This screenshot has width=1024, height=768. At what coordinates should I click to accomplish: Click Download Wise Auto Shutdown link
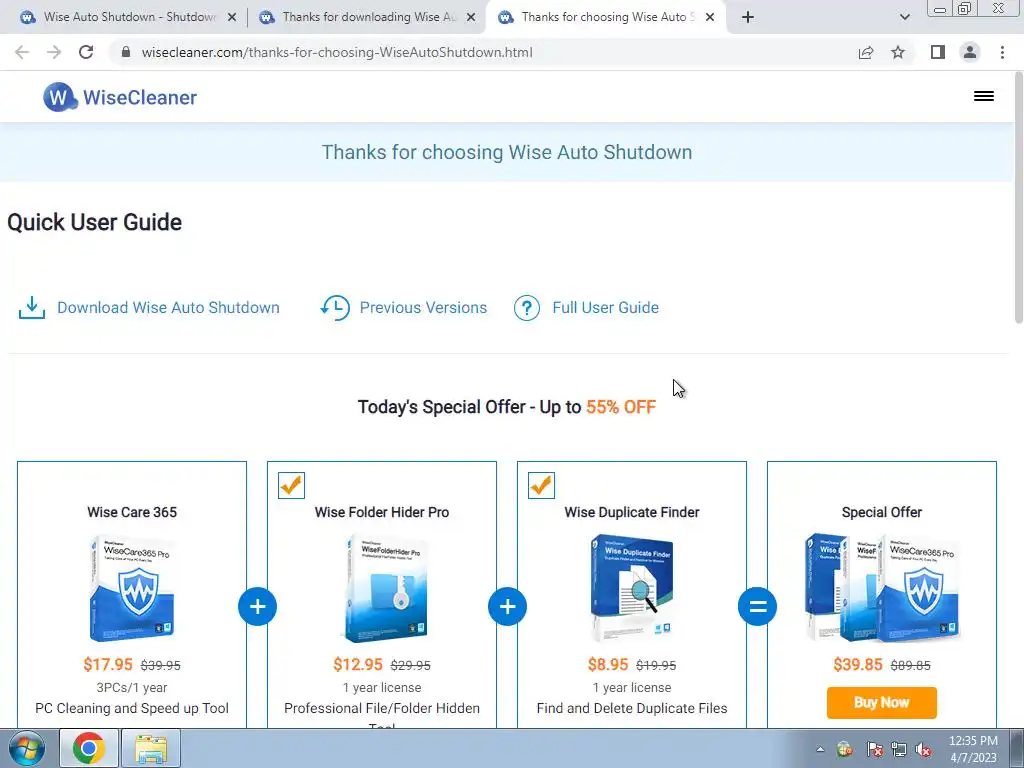(168, 308)
